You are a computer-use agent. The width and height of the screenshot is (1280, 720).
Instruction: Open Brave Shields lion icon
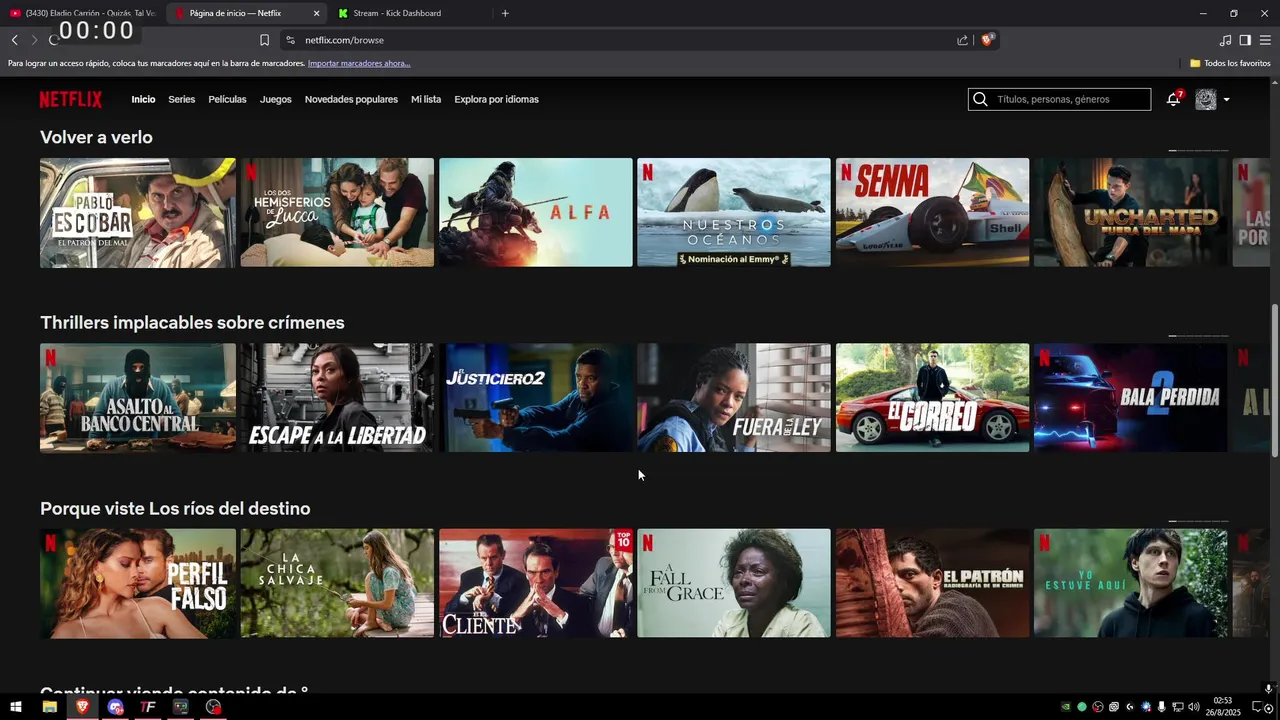pos(987,40)
